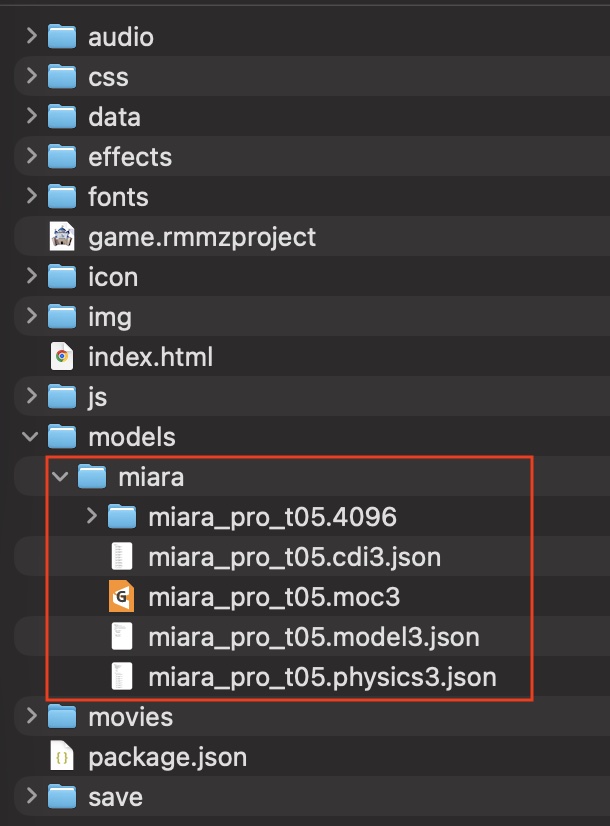Select the game.rmmzproject file name
The image size is (610, 826).
tap(202, 238)
